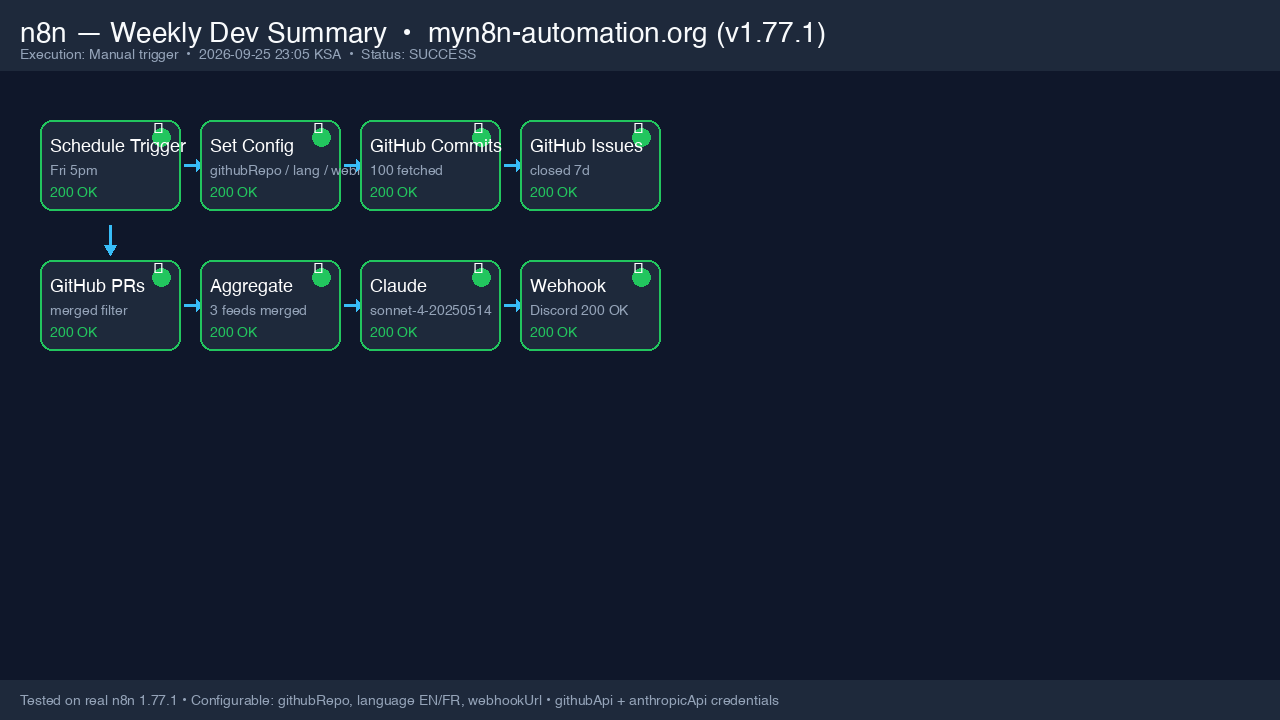
Task: Open the Webhook node title
Action: pos(568,286)
